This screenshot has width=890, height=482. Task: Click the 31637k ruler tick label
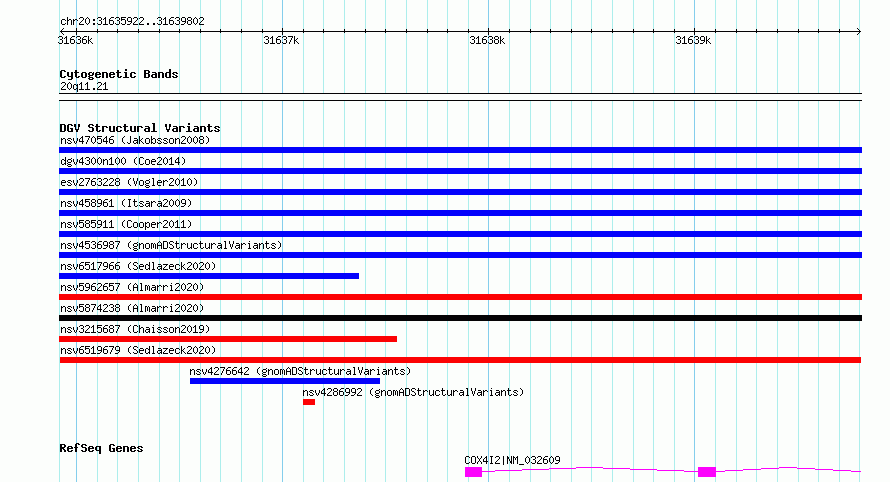coord(281,41)
